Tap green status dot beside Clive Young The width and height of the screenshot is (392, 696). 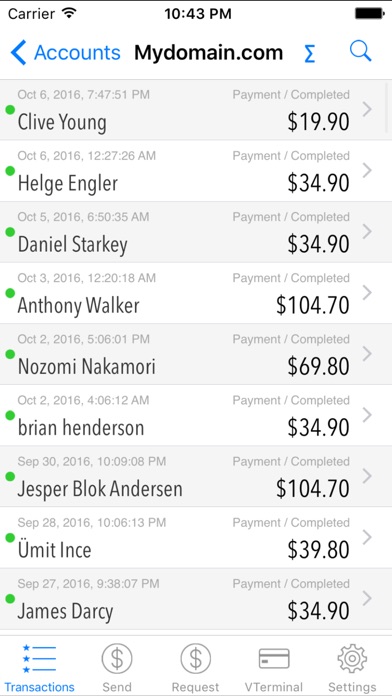pyautogui.click(x=10, y=110)
